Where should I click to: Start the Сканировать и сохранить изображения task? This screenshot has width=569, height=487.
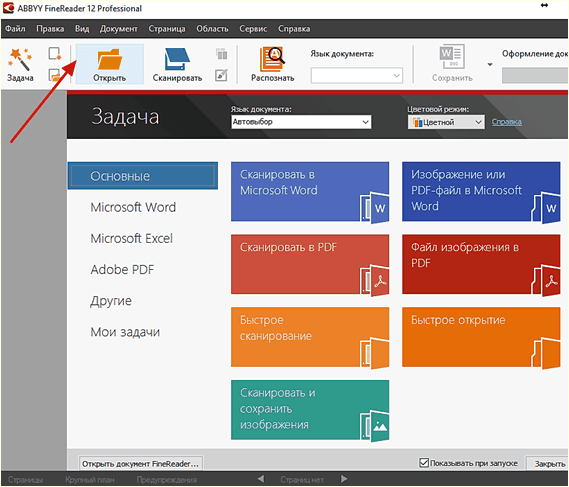click(310, 410)
